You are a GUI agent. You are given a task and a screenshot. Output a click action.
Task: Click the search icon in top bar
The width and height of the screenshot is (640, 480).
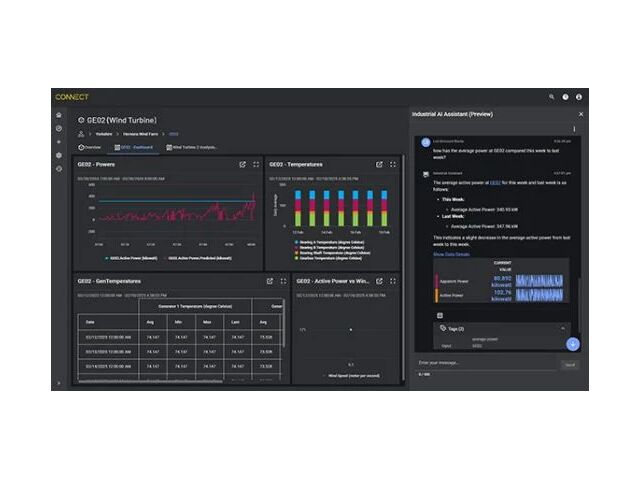click(x=551, y=97)
